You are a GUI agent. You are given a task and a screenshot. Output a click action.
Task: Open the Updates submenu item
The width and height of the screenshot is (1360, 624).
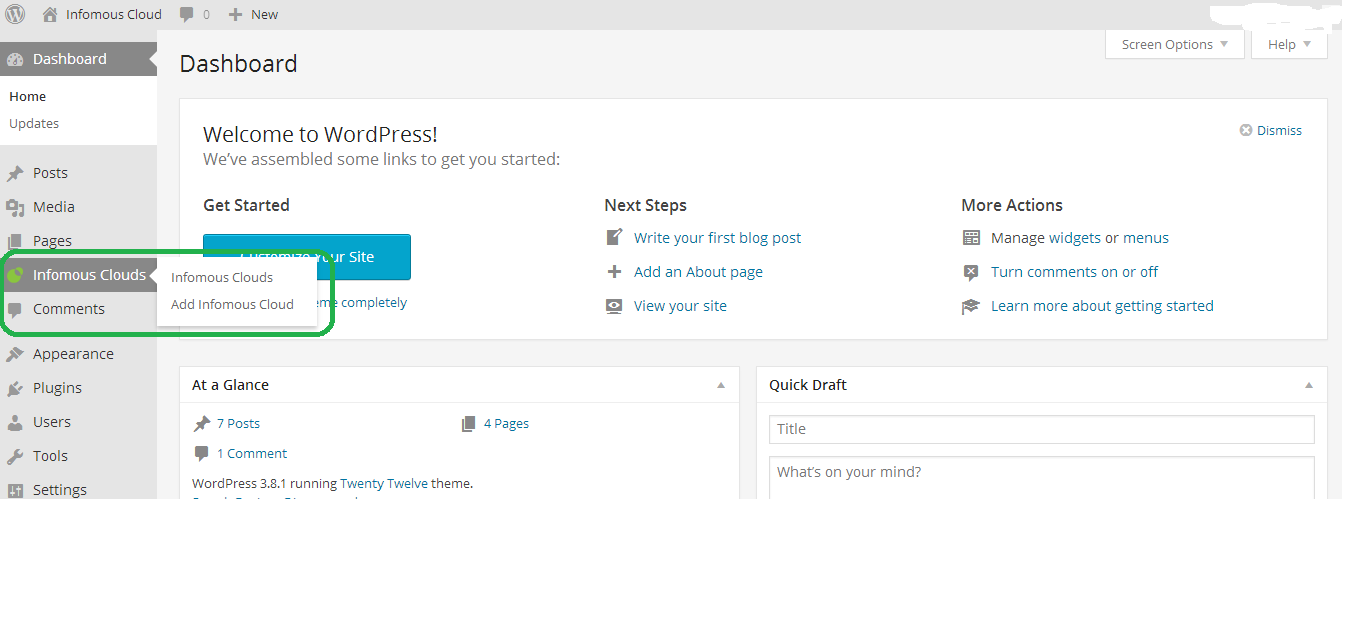[34, 124]
